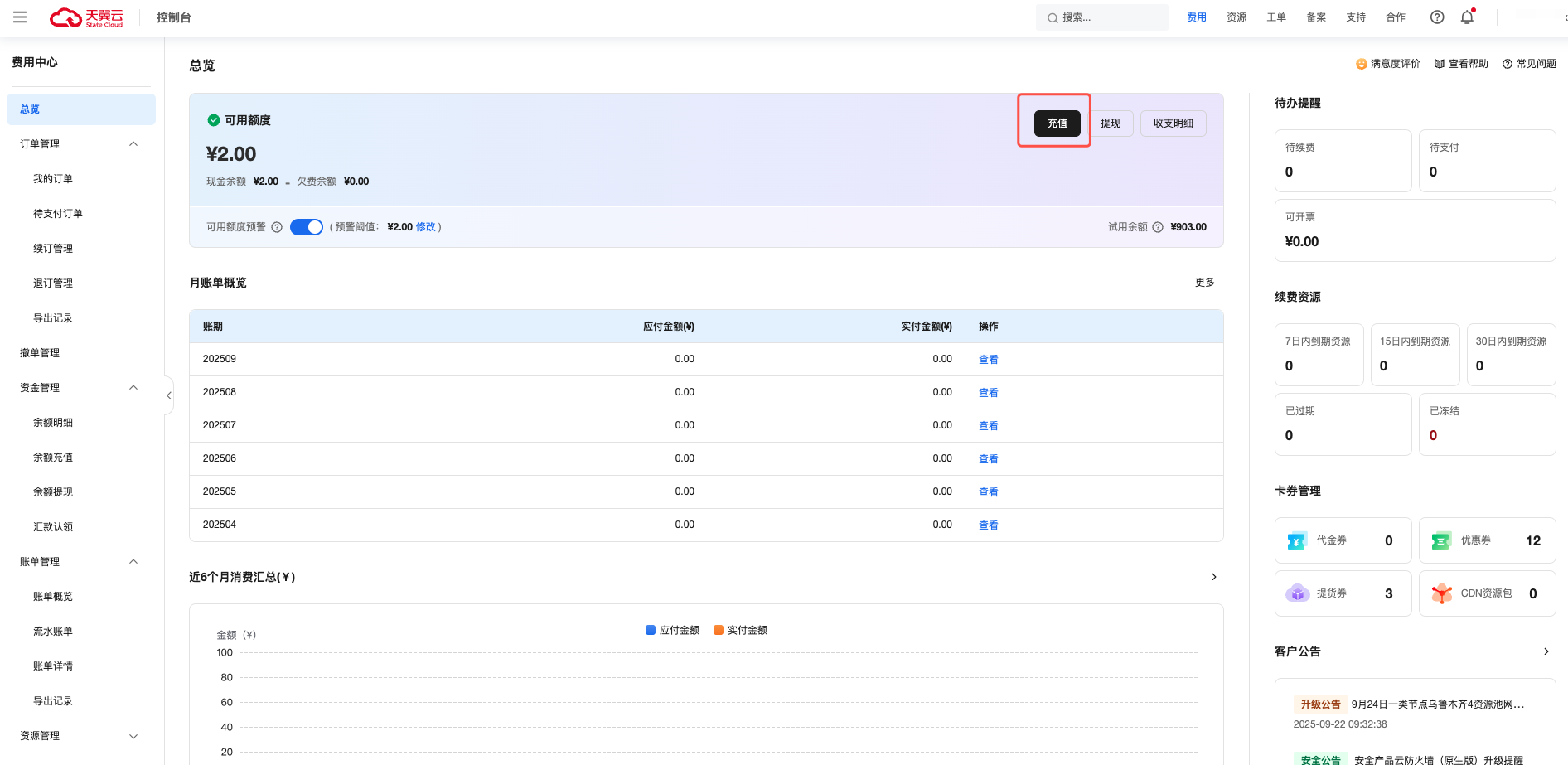1568x765 pixels.
Task: Click the 提货券 card icon
Action: pos(1297,593)
